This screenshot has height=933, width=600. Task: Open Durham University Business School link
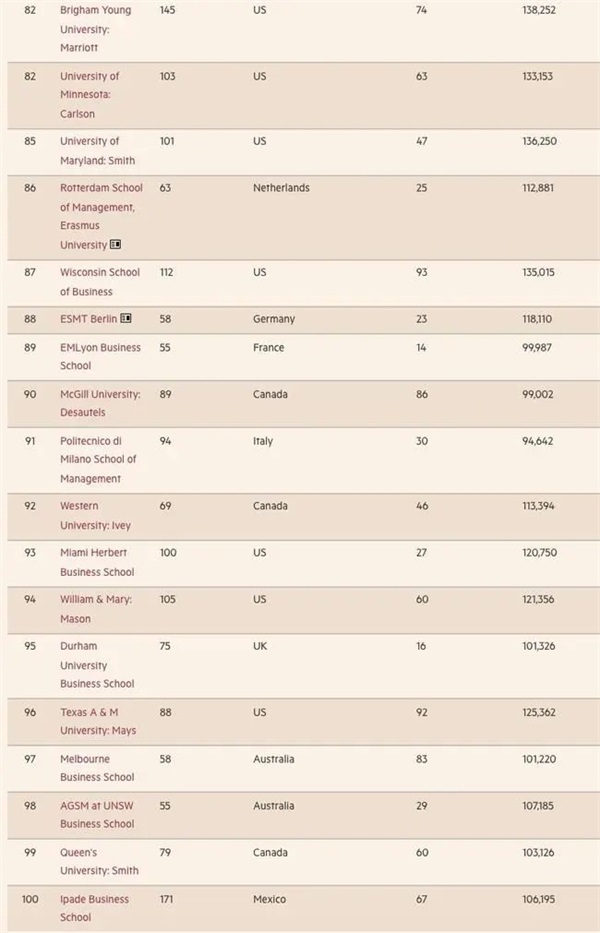tap(96, 665)
